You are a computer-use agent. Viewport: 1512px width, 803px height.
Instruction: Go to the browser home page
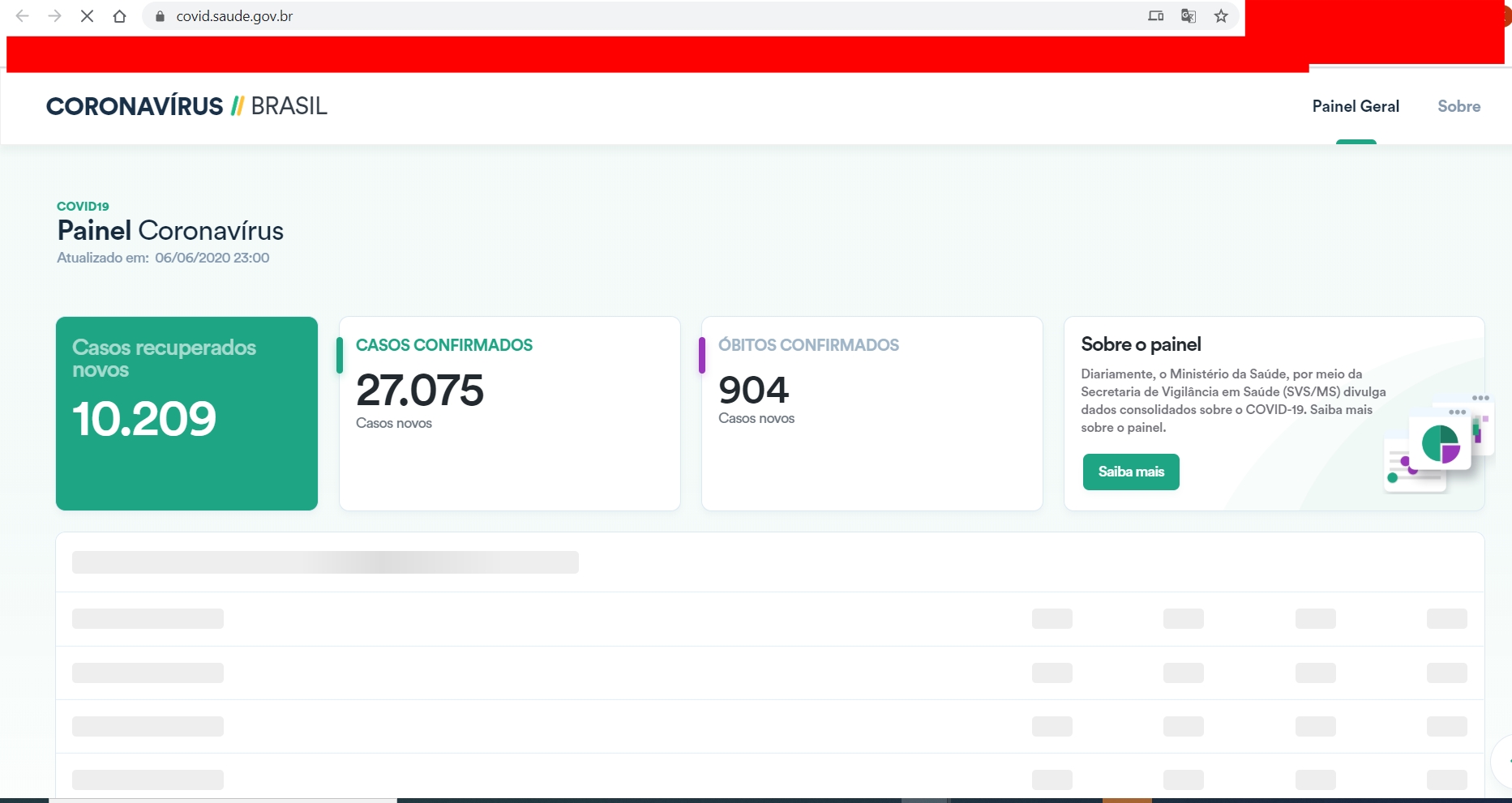point(119,16)
